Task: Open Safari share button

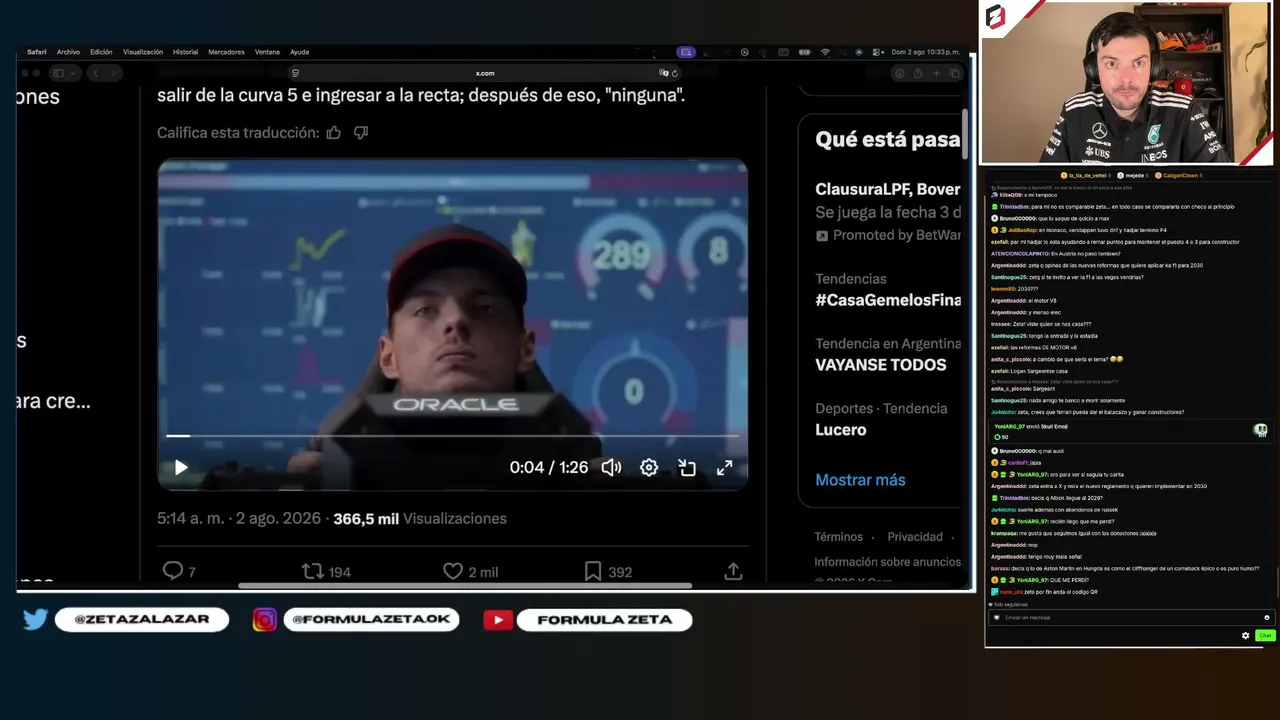Action: [x=917, y=73]
